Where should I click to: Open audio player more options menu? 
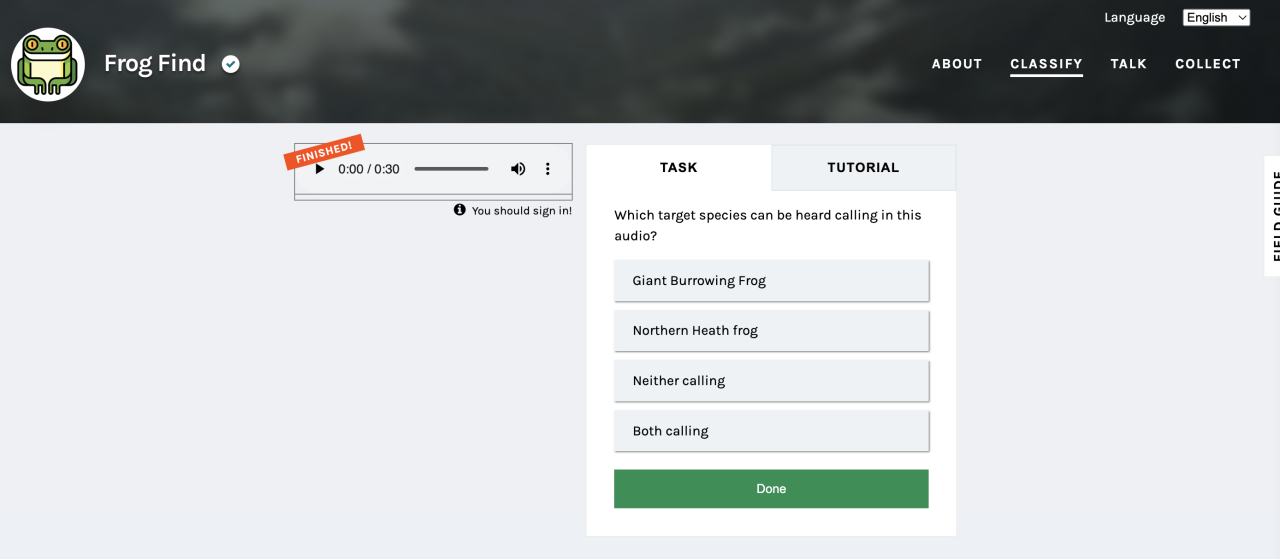(548, 169)
